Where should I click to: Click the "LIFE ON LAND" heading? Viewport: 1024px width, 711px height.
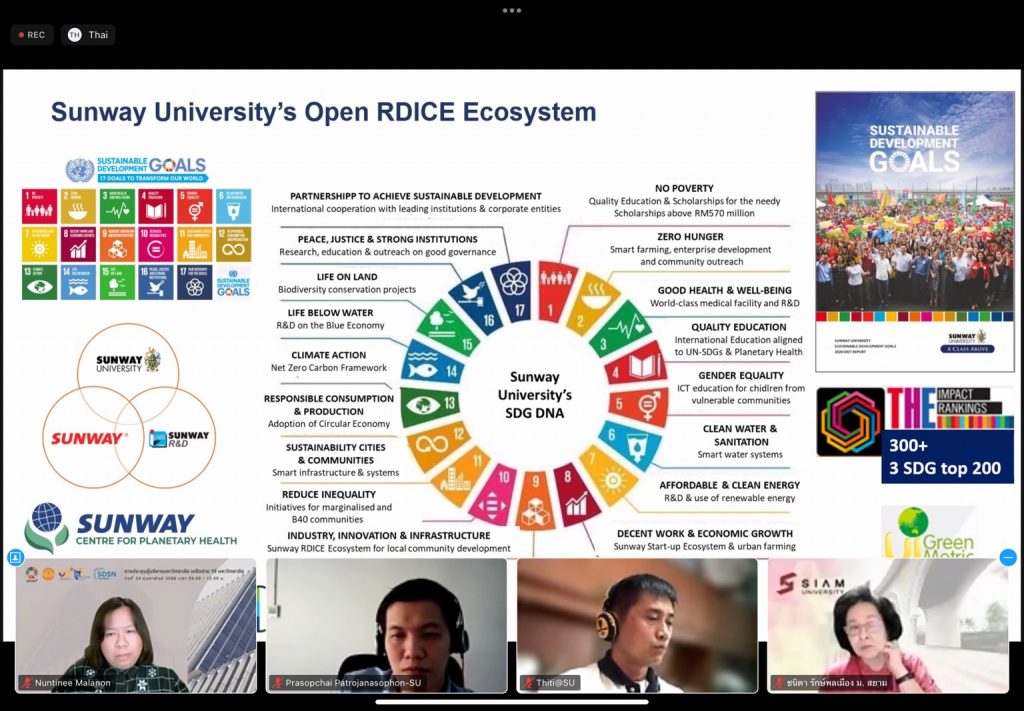347,277
